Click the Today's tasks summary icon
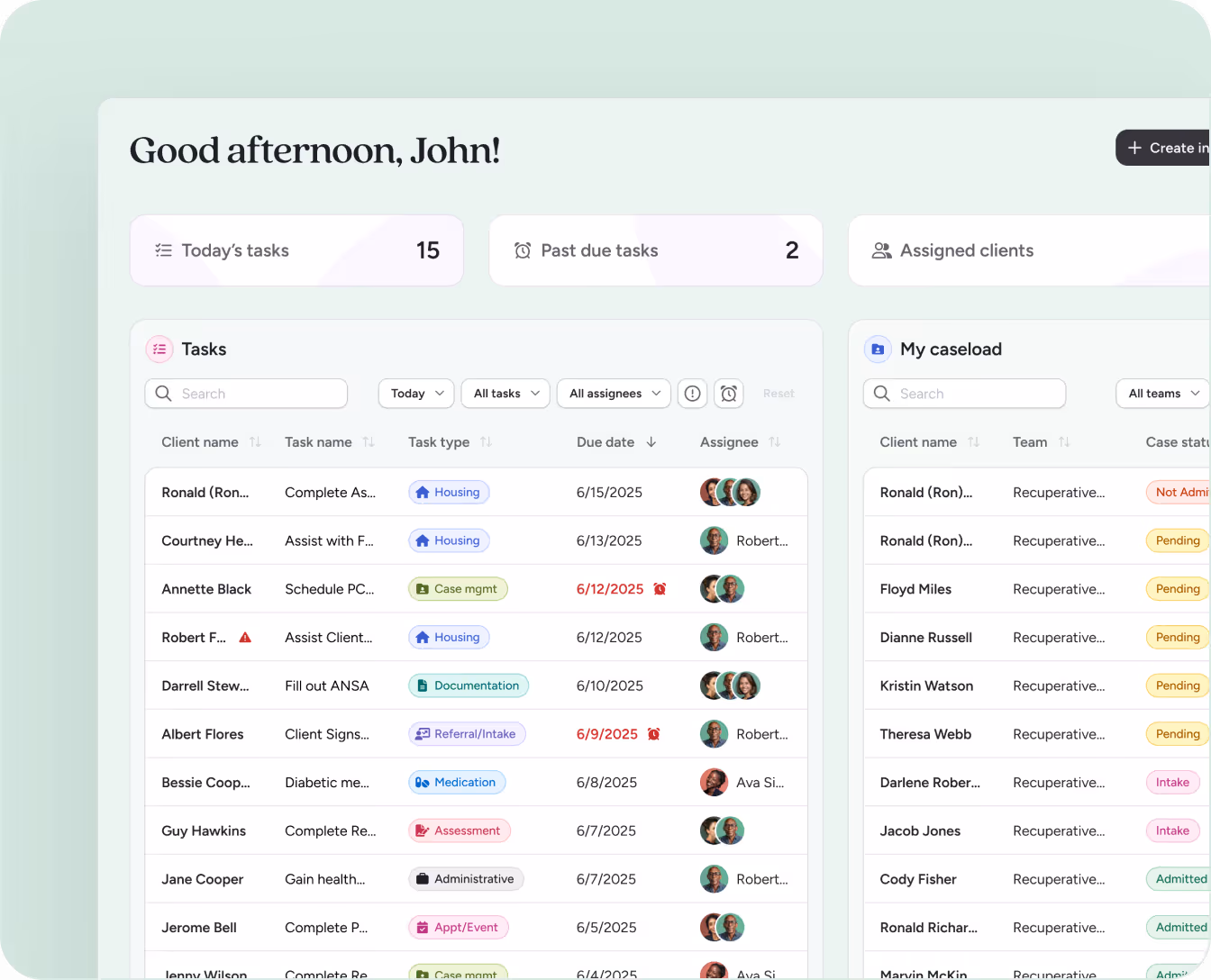This screenshot has height=980, width=1211. click(163, 250)
